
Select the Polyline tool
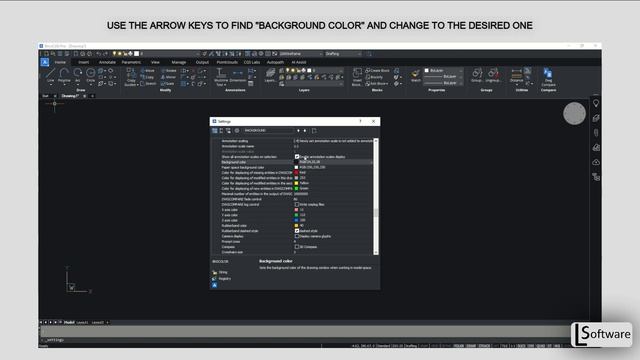(x=64, y=75)
